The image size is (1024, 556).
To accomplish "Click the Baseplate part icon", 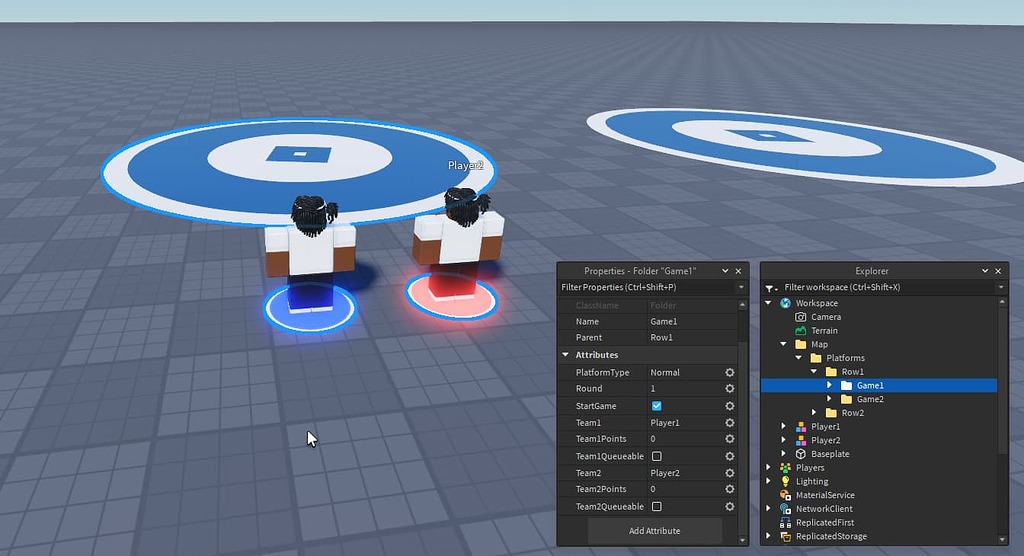I will 800,454.
